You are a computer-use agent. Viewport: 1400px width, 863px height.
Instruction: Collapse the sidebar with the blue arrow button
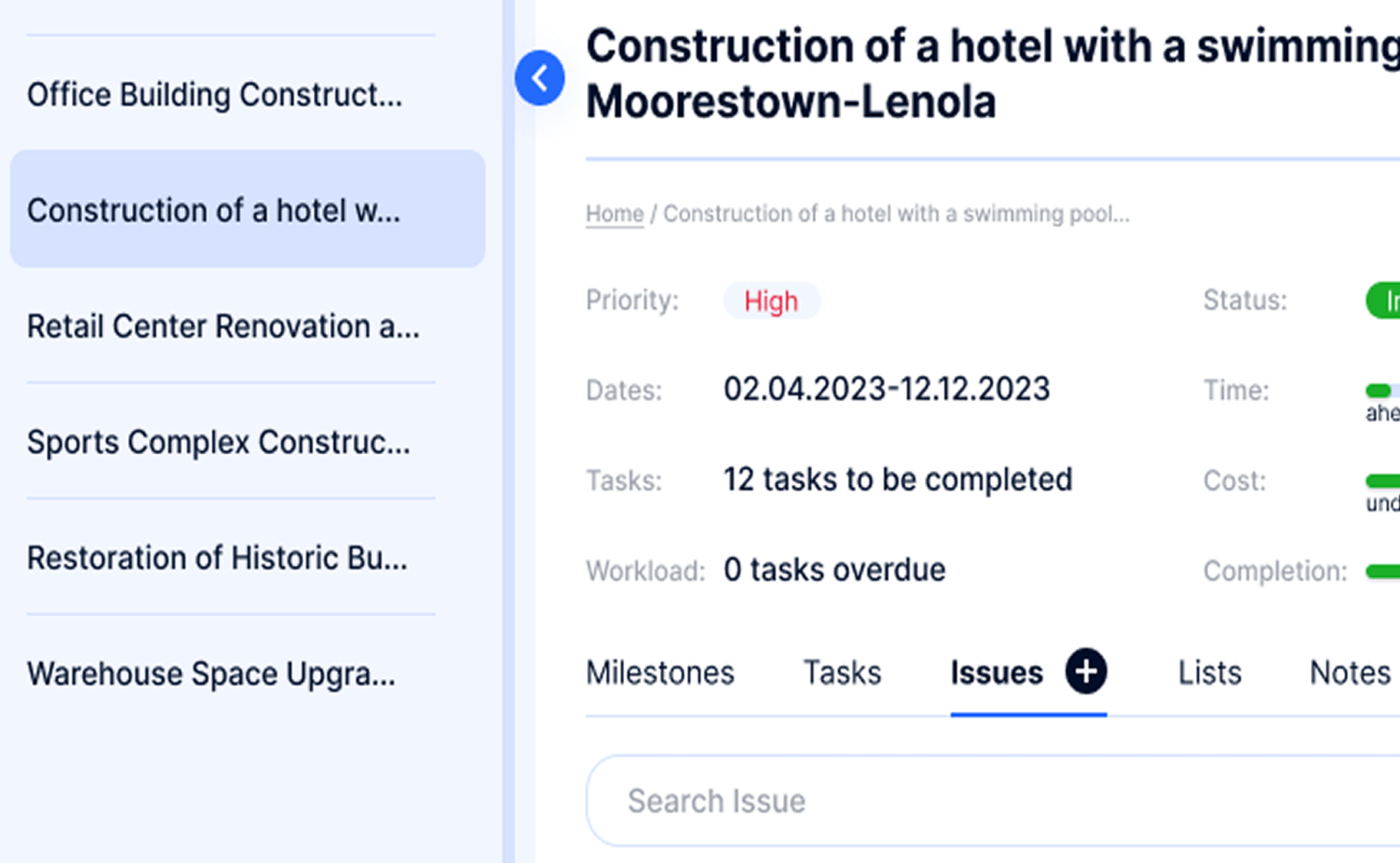pyautogui.click(x=540, y=78)
